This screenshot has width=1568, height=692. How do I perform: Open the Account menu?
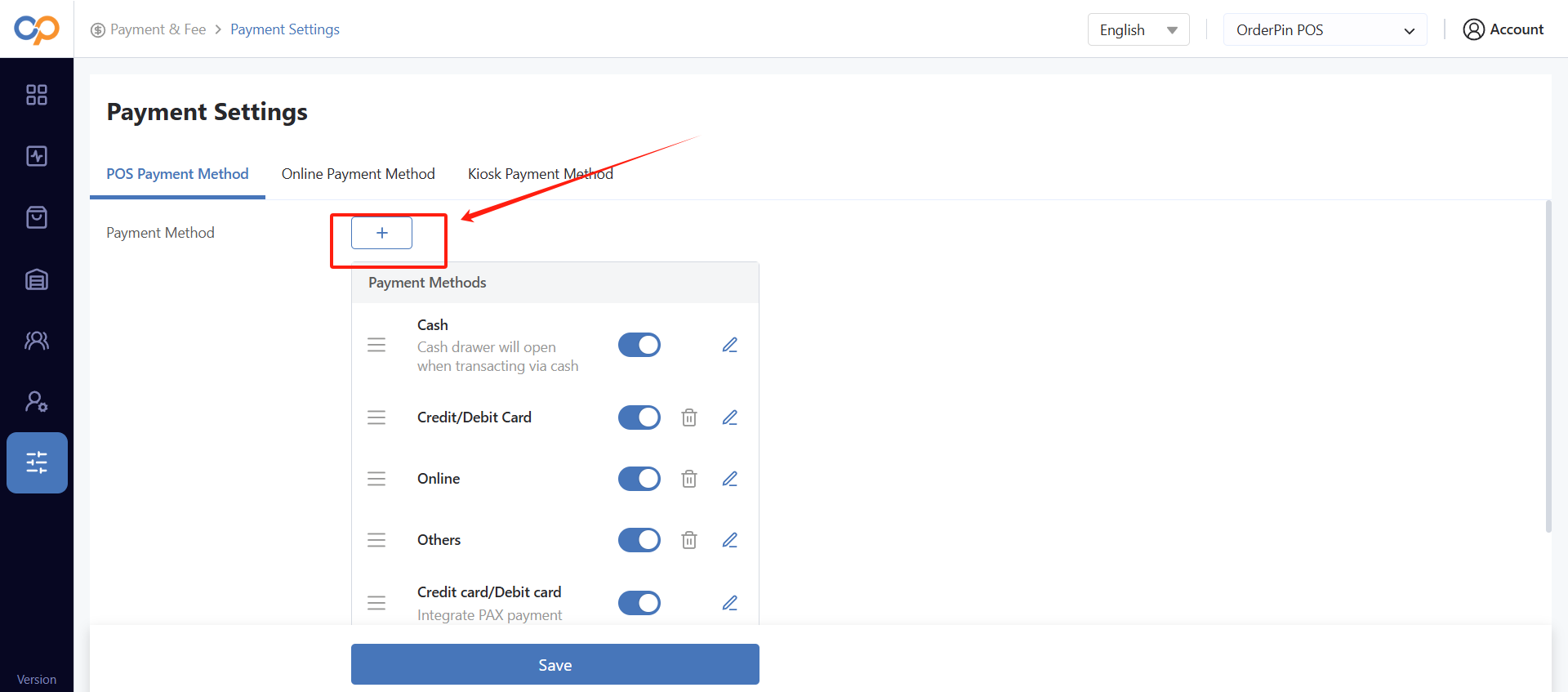(1503, 29)
